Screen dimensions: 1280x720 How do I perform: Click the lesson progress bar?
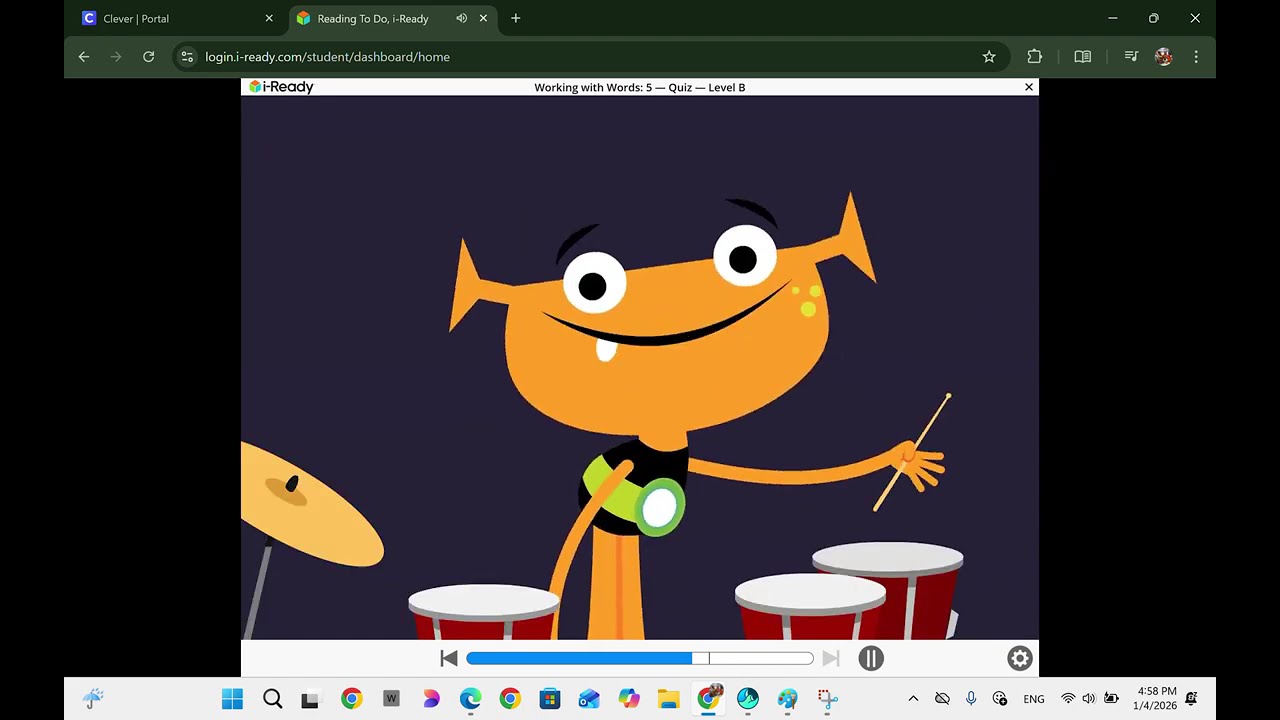point(640,658)
